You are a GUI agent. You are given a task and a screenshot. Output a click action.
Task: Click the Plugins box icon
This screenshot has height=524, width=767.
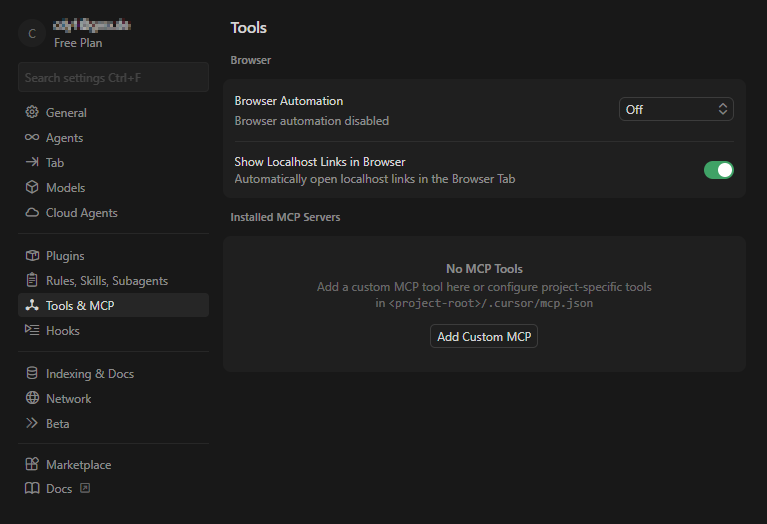point(32,256)
